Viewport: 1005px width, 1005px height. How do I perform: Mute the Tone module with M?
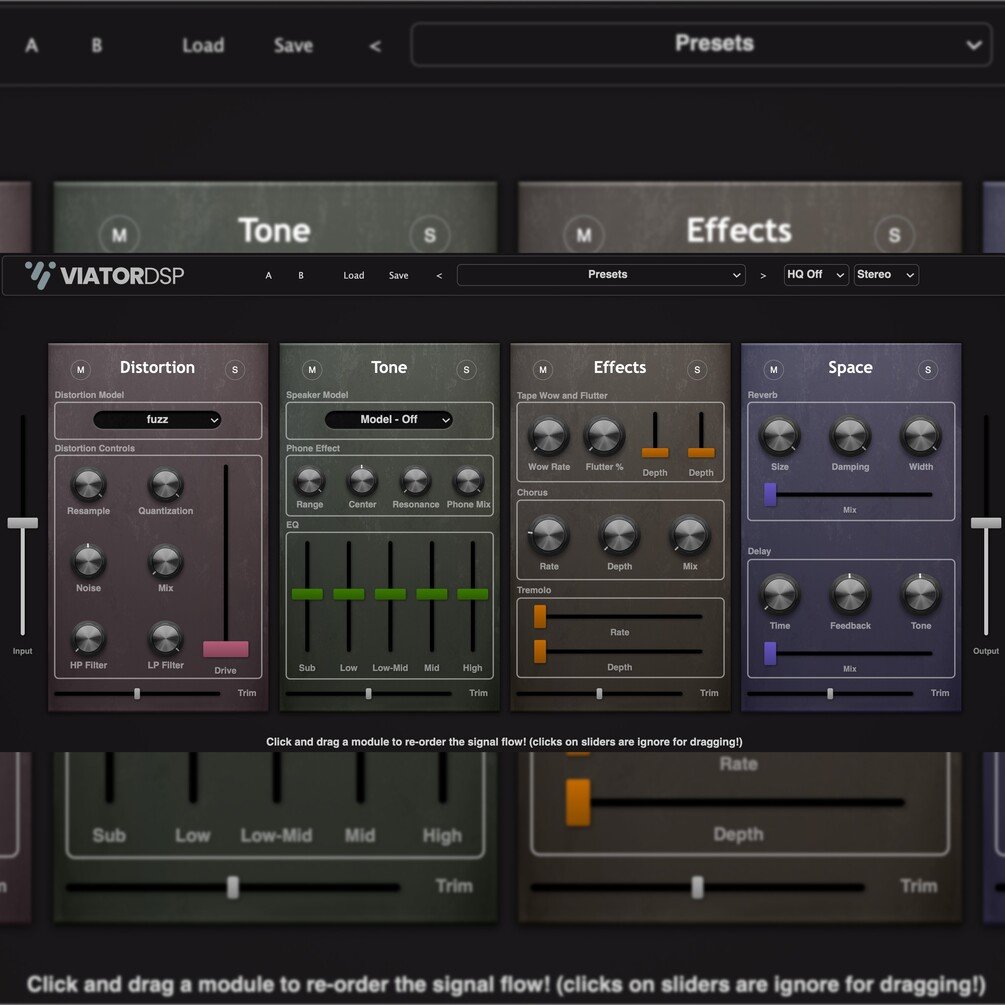click(312, 370)
